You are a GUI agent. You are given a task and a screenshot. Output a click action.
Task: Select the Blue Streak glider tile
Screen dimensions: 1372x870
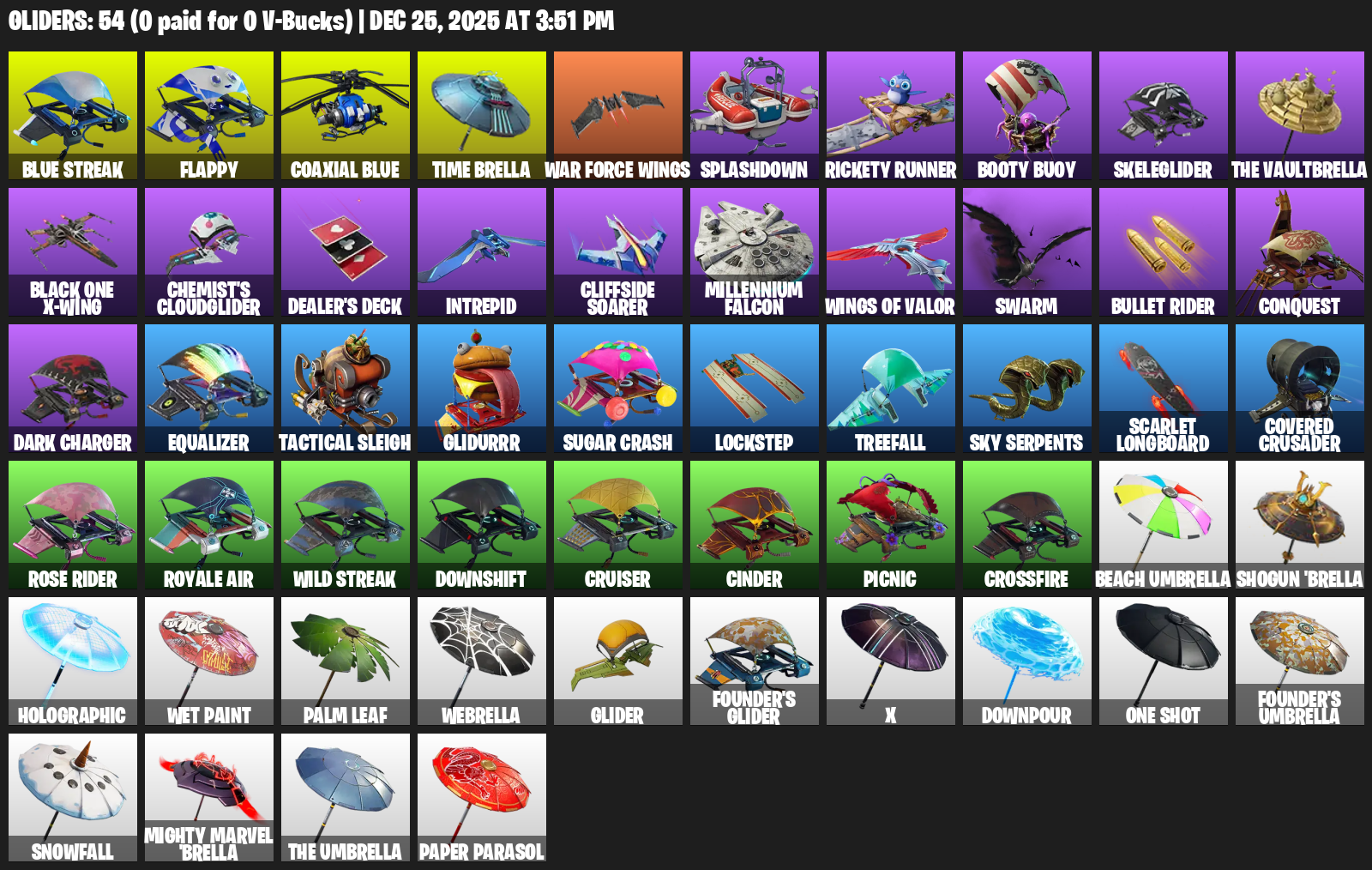(73, 116)
